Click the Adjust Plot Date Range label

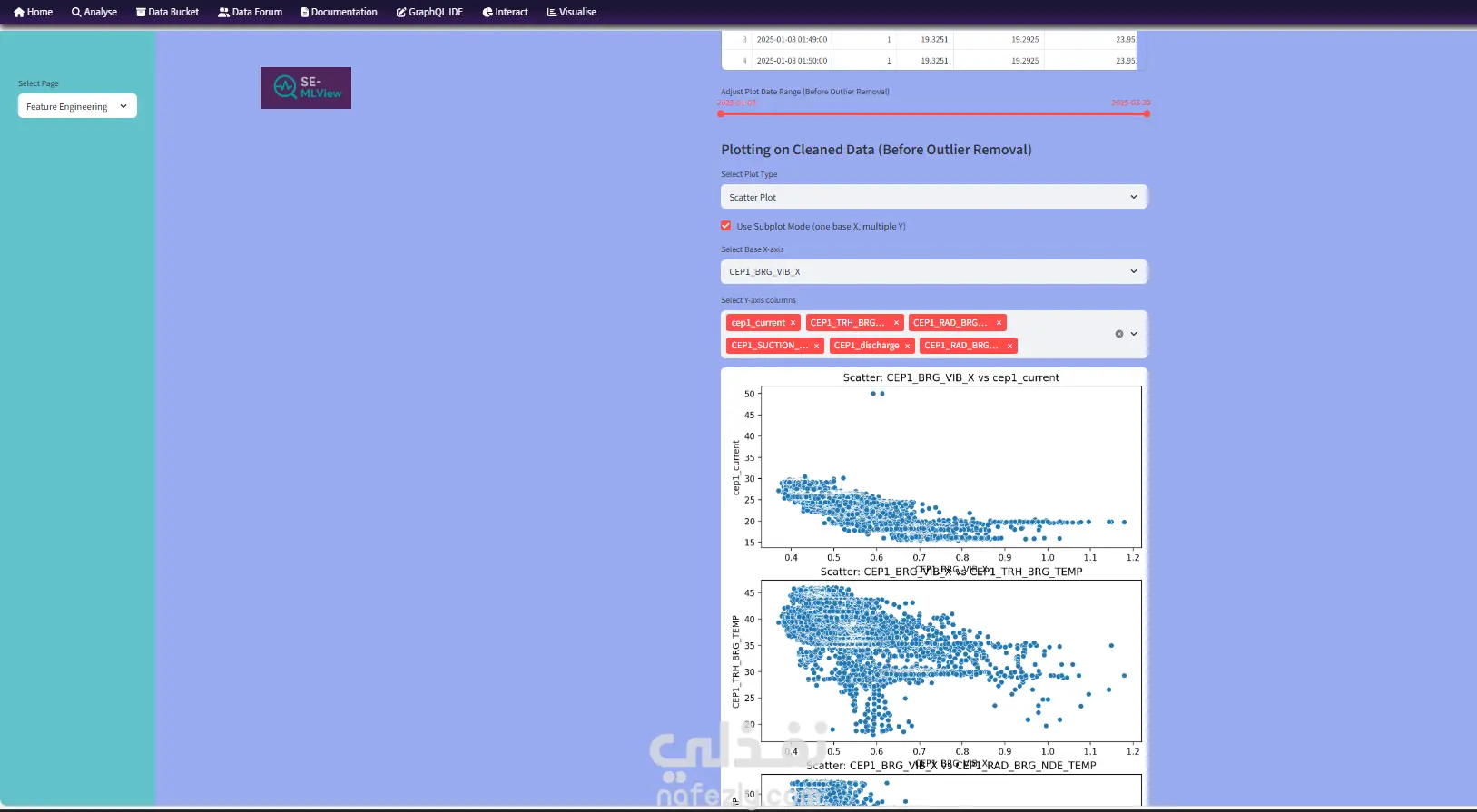(x=805, y=92)
